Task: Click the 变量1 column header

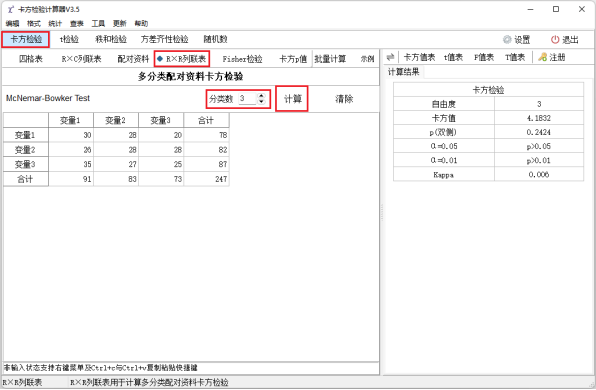Action: coord(71,120)
